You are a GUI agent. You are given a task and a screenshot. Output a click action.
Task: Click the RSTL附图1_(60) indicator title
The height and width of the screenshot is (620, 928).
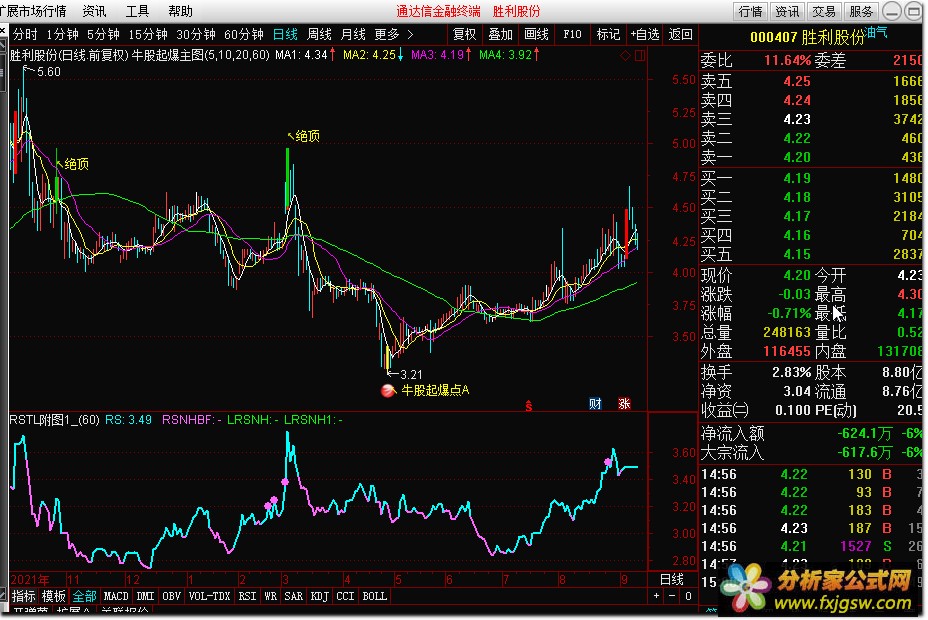coord(54,420)
